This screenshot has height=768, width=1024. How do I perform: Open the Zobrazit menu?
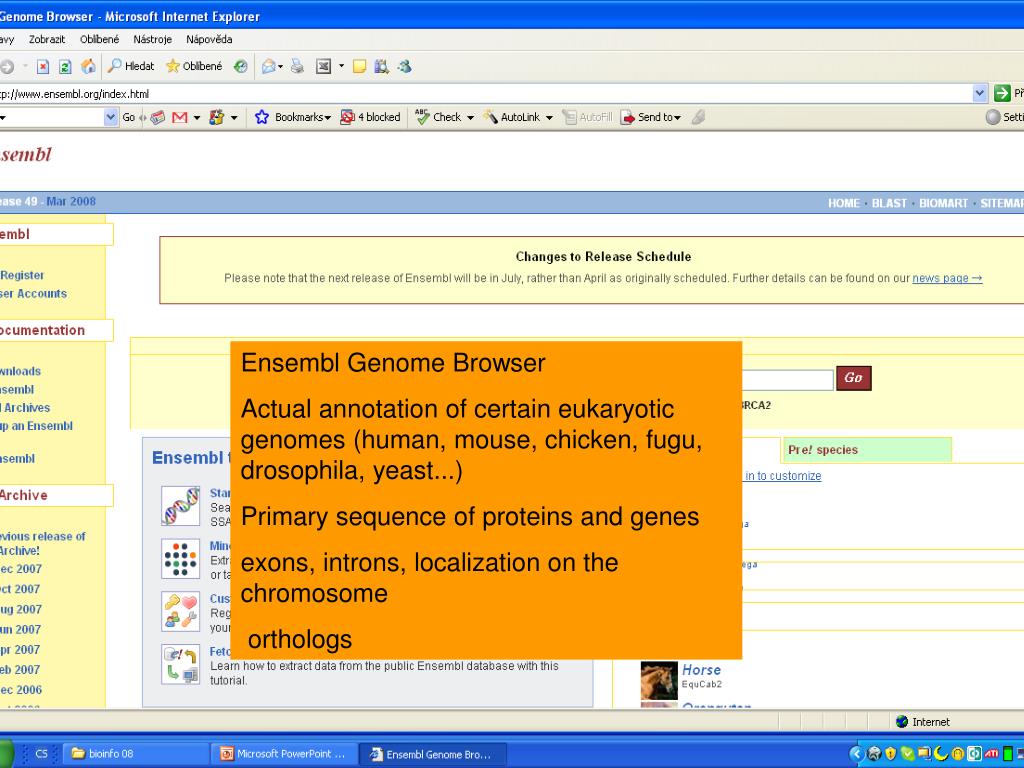[47, 39]
